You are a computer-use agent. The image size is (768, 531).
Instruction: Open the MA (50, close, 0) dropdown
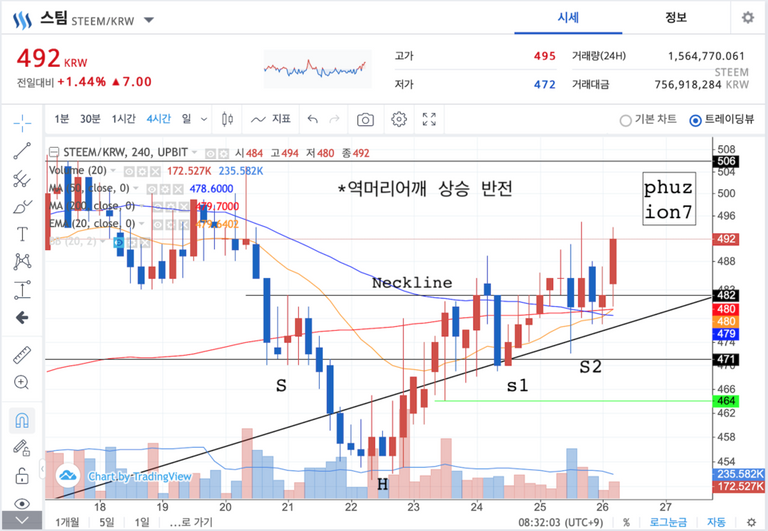[x=137, y=188]
